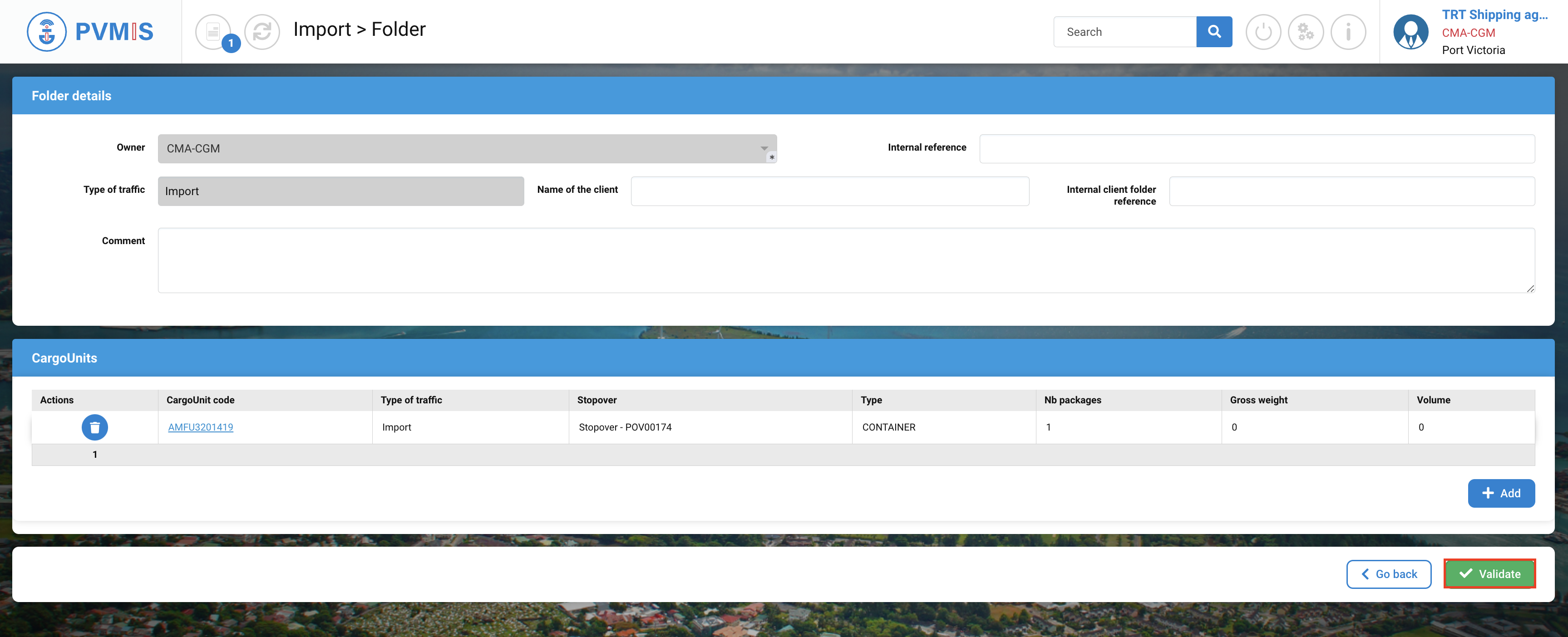The width and height of the screenshot is (1568, 637).
Task: Click the blue search magnifier button
Action: (x=1213, y=32)
